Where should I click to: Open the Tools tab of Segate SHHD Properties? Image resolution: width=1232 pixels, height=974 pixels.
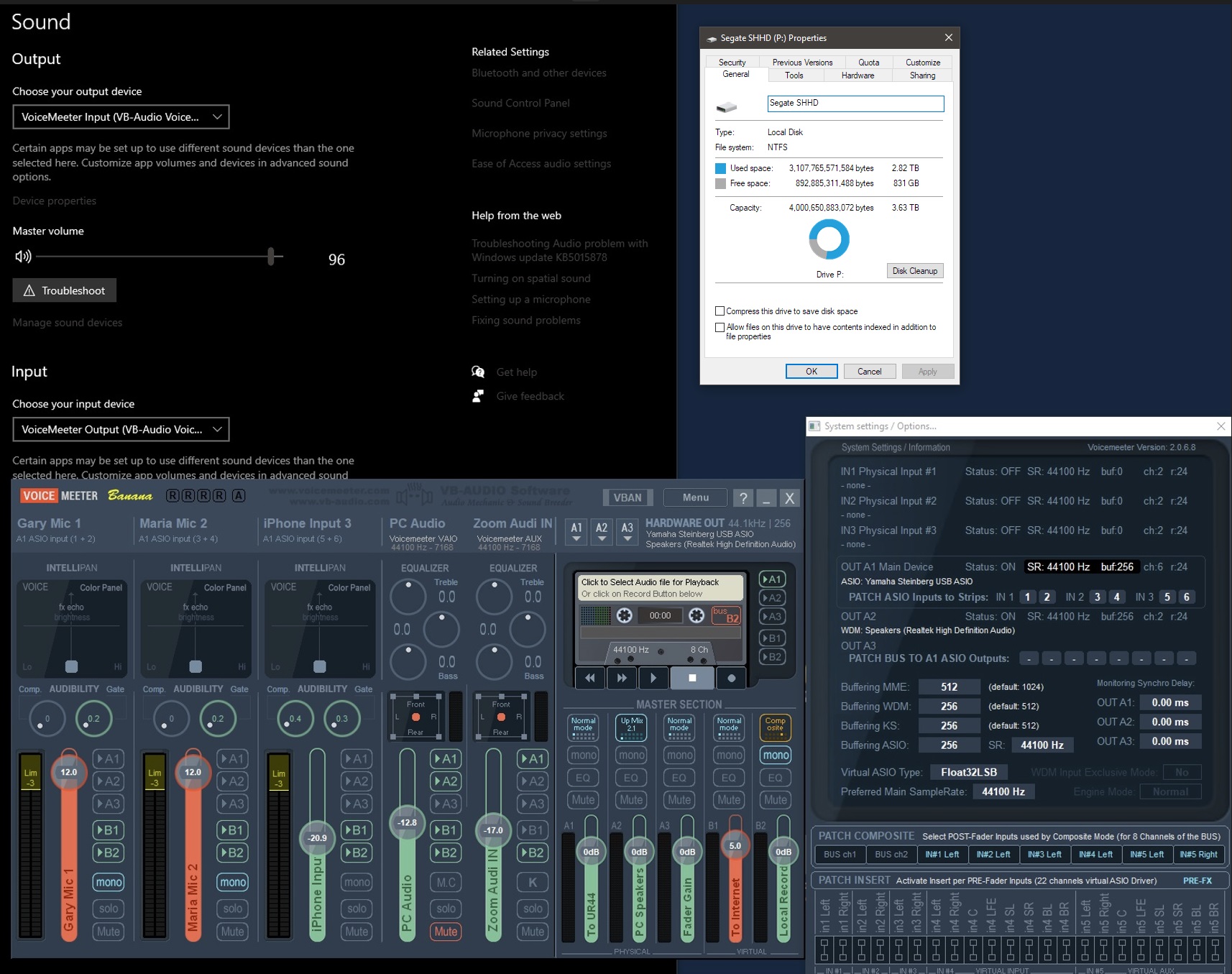pyautogui.click(x=794, y=75)
